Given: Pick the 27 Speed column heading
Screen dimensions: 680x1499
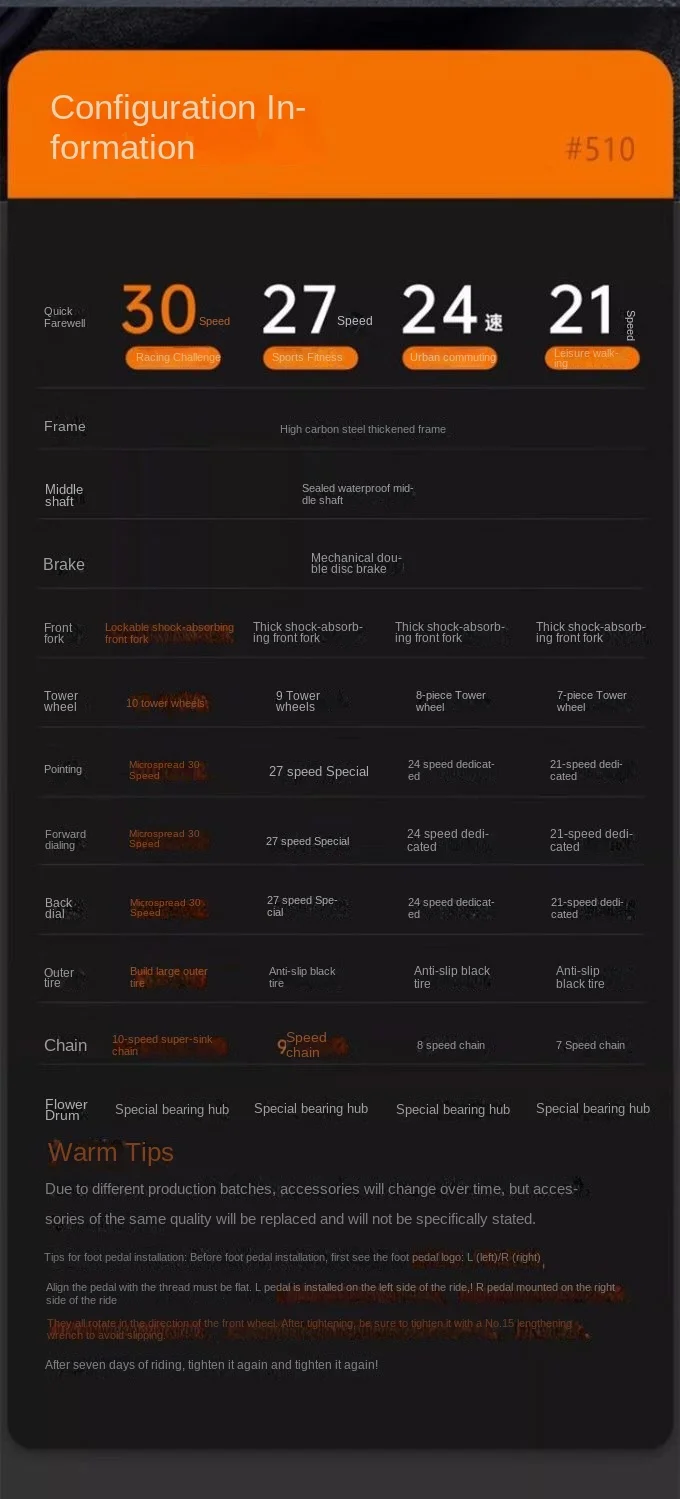Looking at the screenshot, I should (x=315, y=311).
